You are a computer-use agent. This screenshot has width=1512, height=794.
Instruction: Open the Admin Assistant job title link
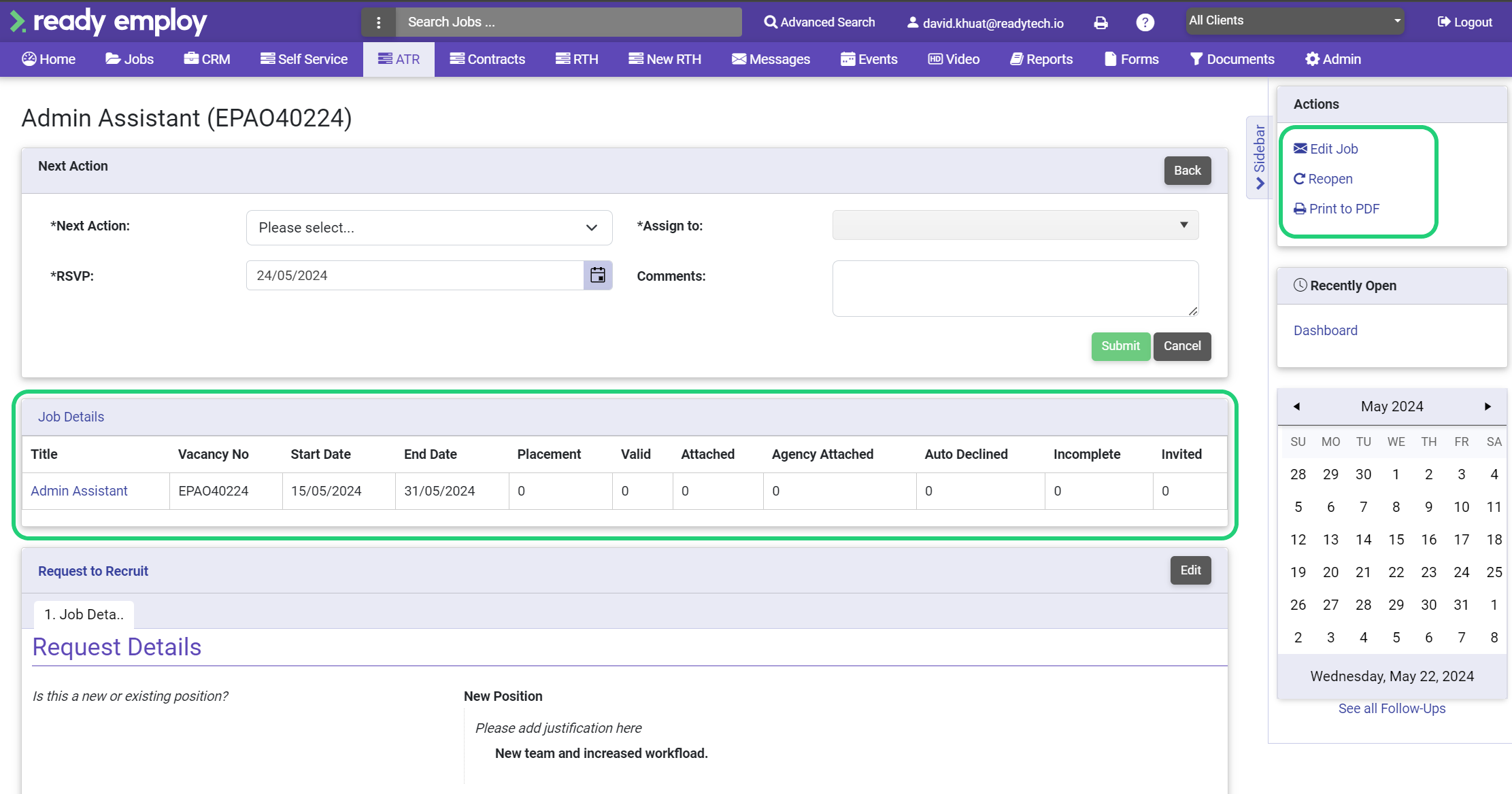coord(79,491)
